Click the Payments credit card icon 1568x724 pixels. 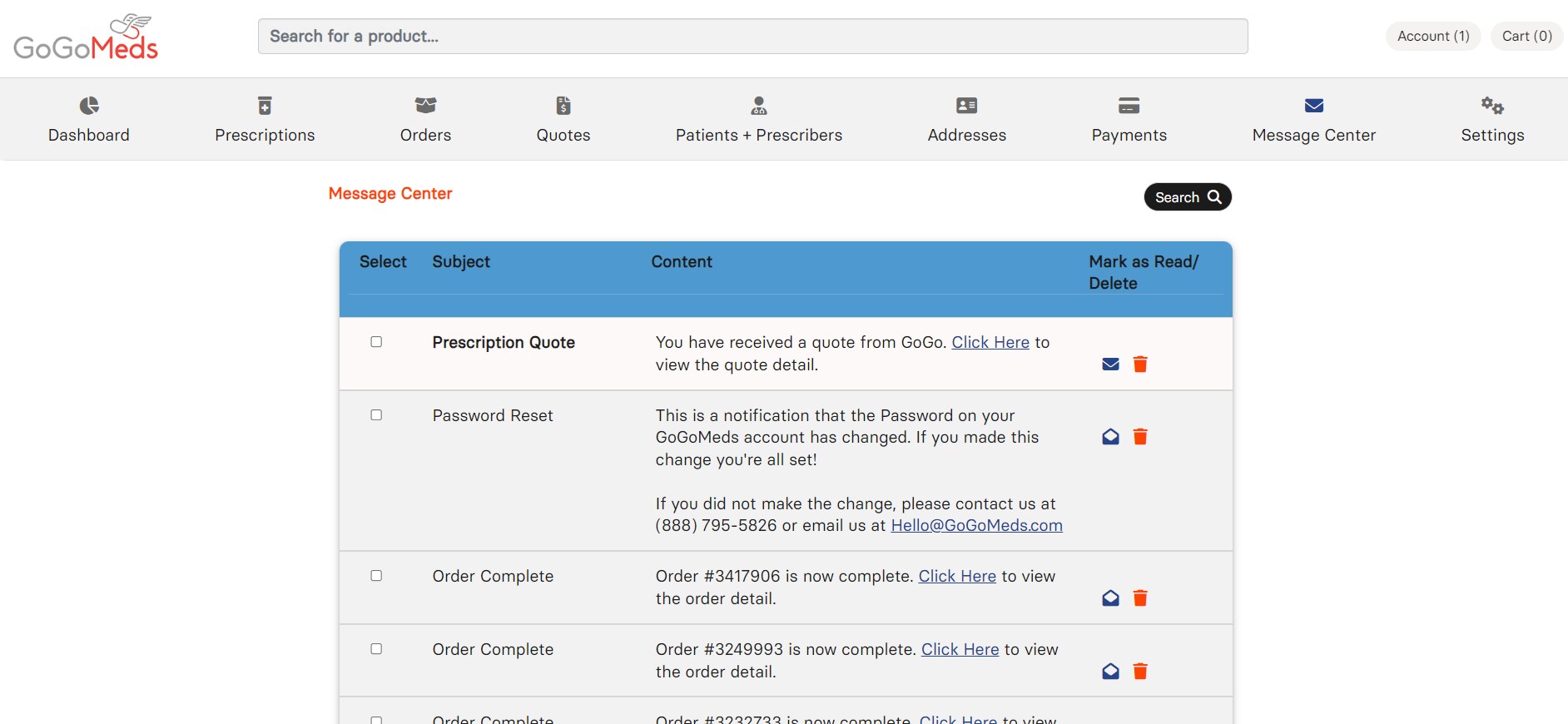coord(1129,106)
